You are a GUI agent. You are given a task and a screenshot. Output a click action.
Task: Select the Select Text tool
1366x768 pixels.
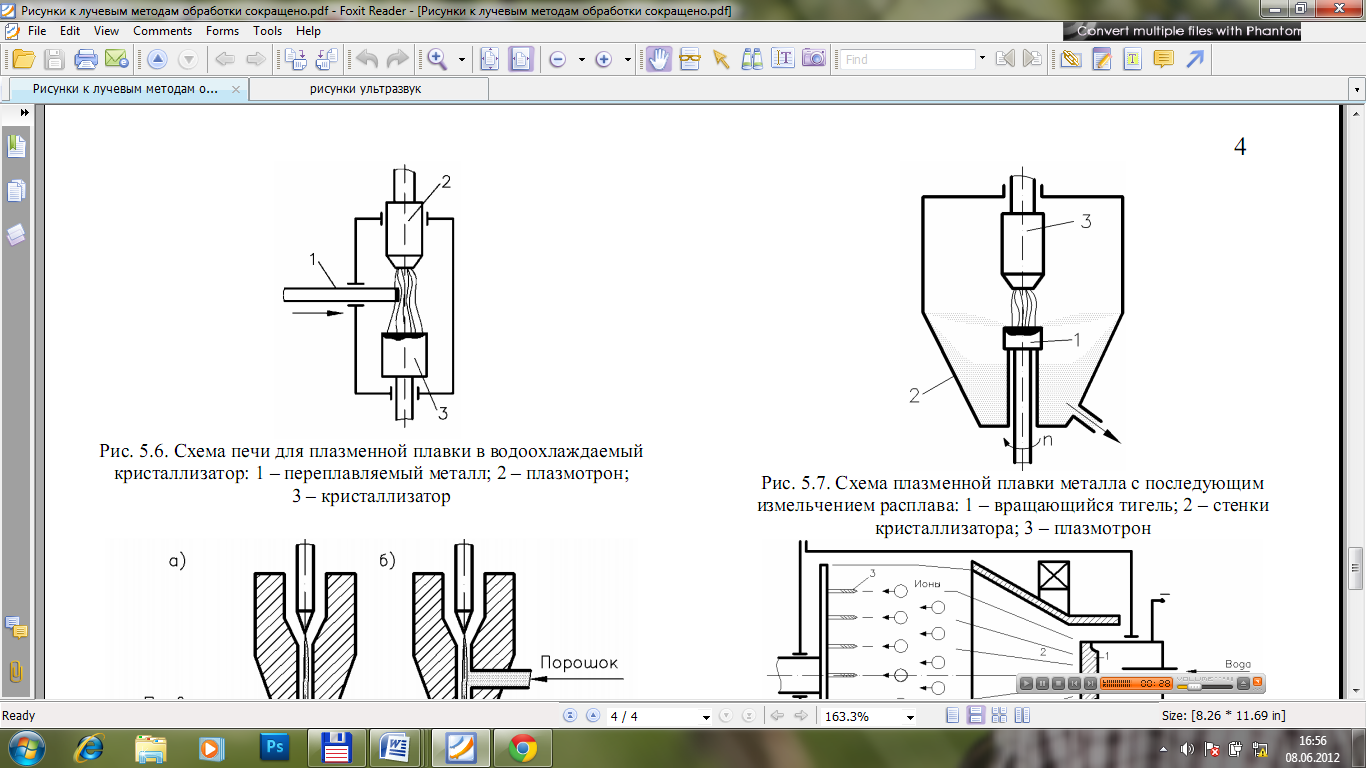tap(783, 59)
